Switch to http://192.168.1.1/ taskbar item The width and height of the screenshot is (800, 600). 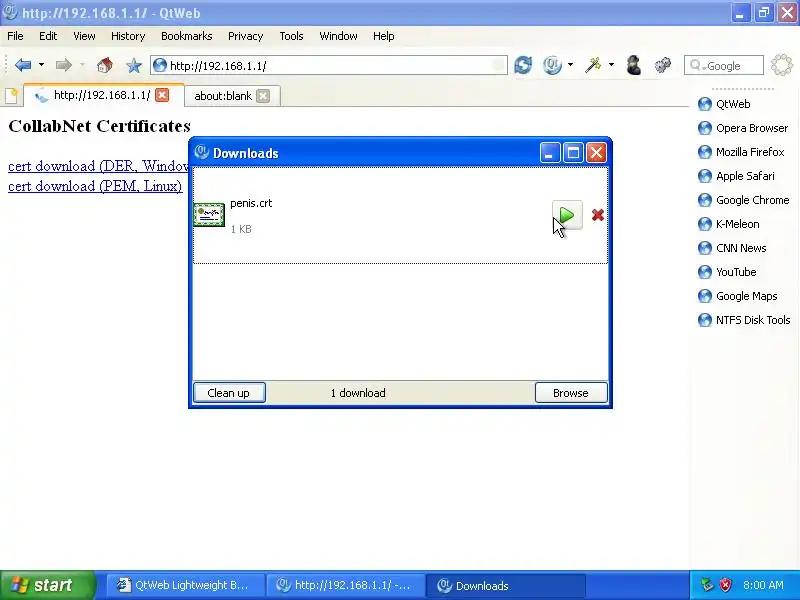(345, 585)
